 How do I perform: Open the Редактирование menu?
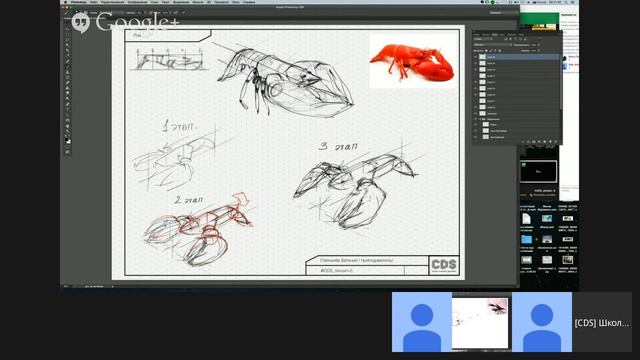113,2
